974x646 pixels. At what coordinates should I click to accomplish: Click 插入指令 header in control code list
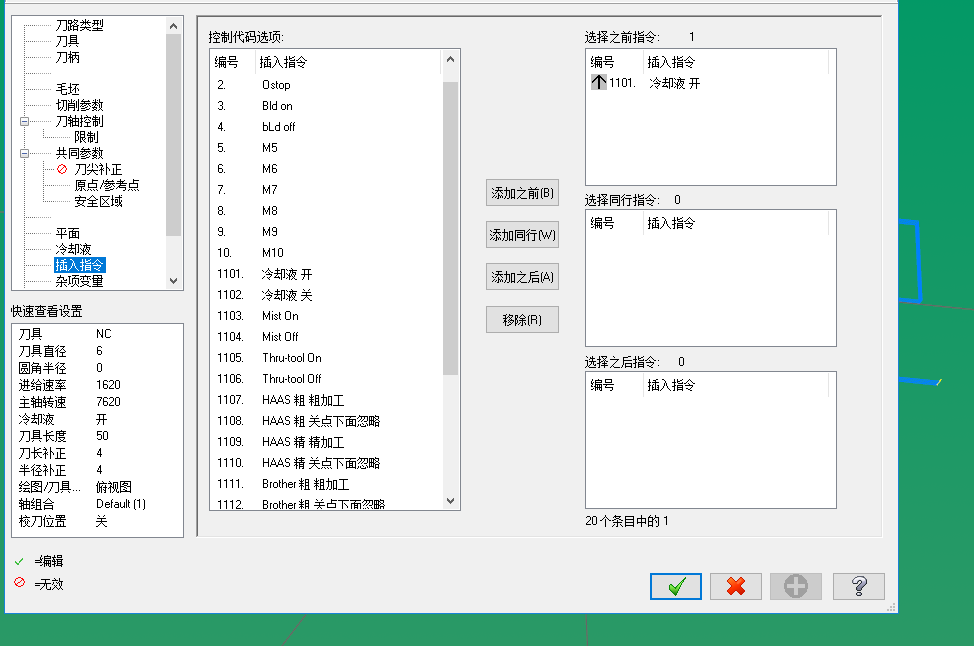click(x=348, y=62)
